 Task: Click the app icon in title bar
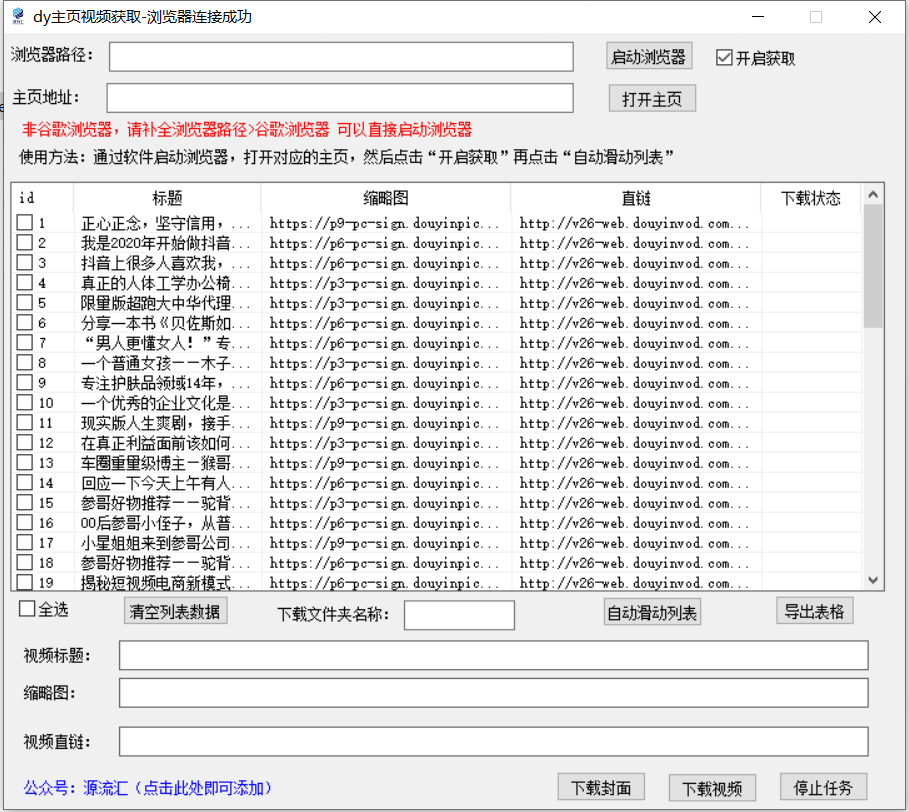pyautogui.click(x=18, y=16)
